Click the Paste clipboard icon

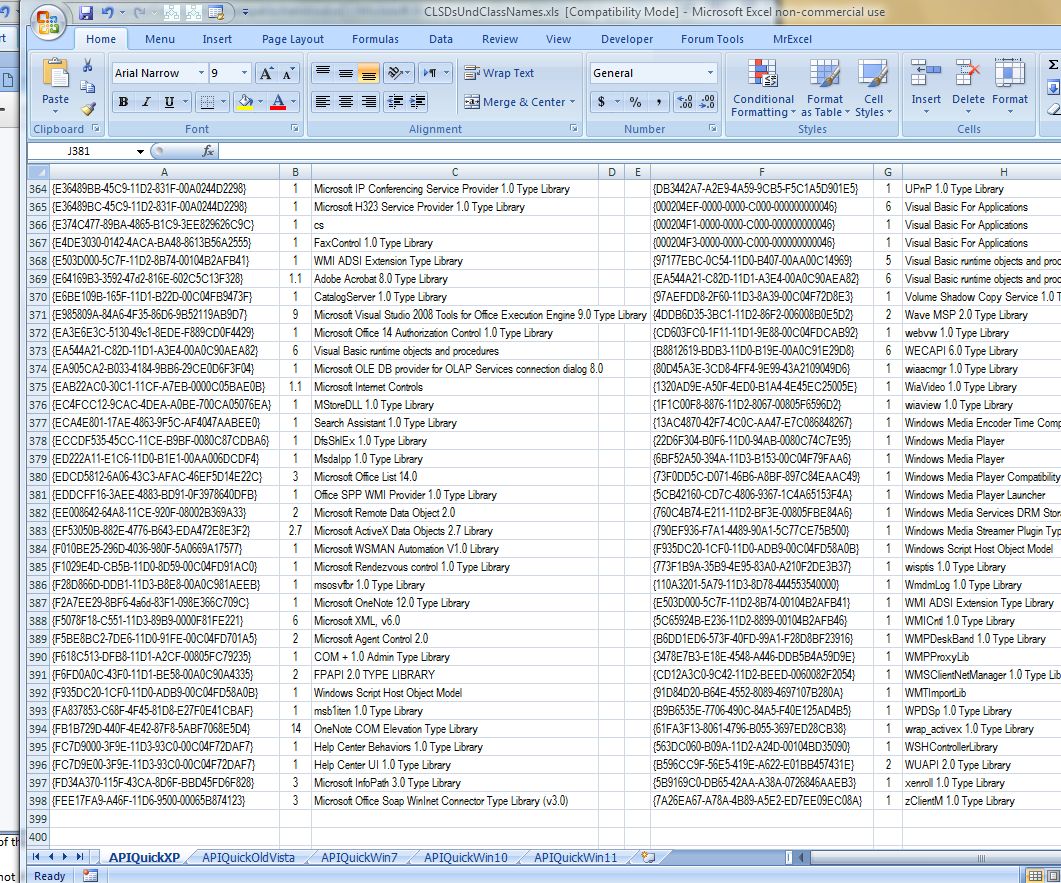(55, 73)
